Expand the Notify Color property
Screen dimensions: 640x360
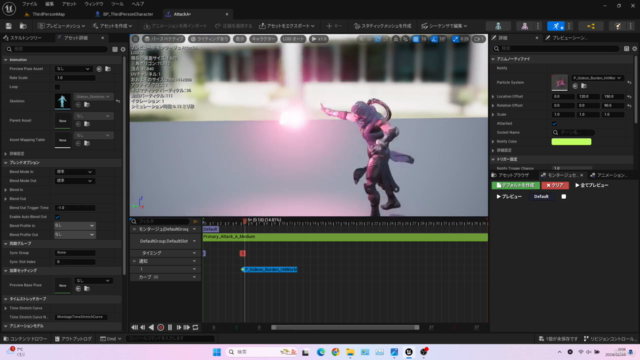point(493,142)
